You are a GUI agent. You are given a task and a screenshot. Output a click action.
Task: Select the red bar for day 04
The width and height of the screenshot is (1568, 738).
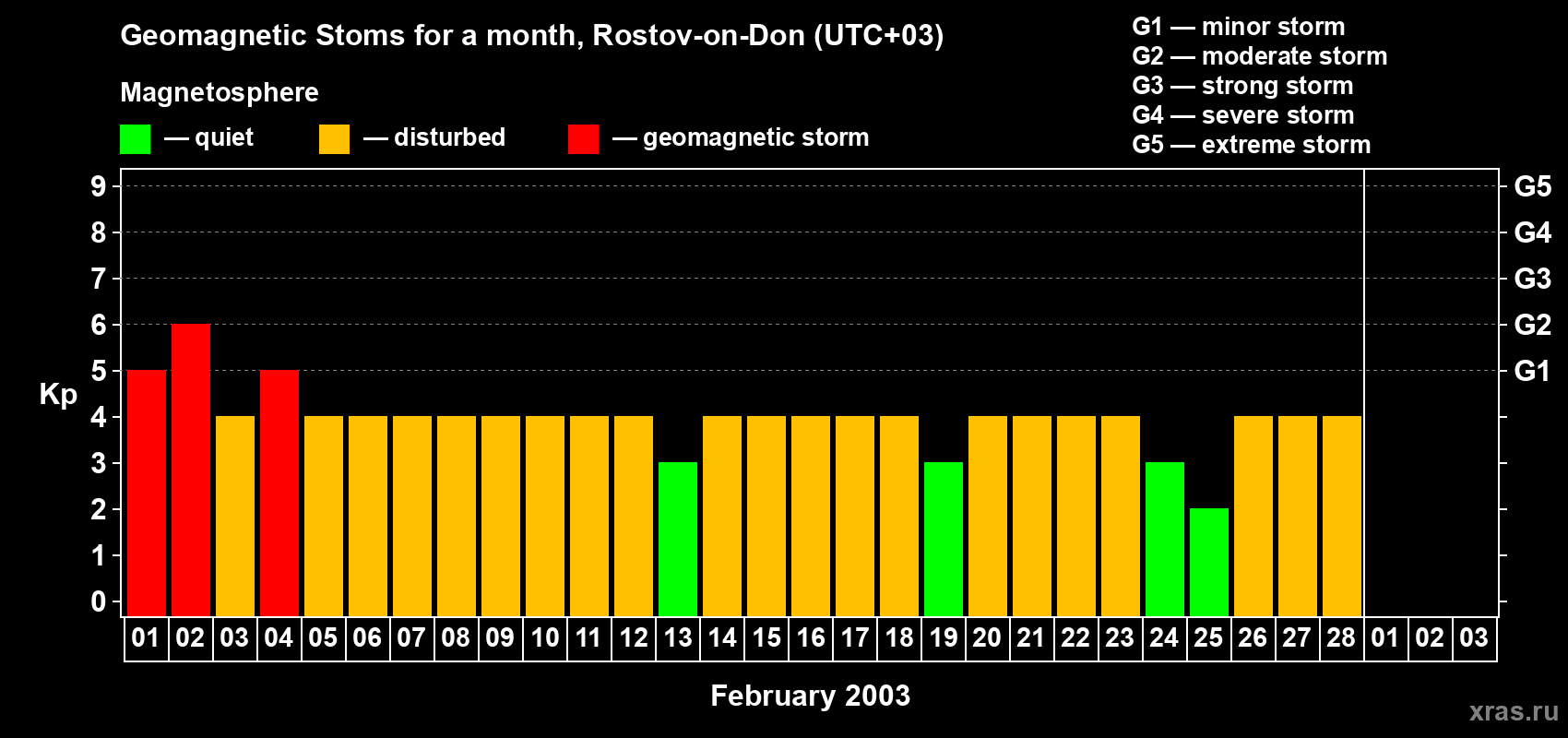279,493
